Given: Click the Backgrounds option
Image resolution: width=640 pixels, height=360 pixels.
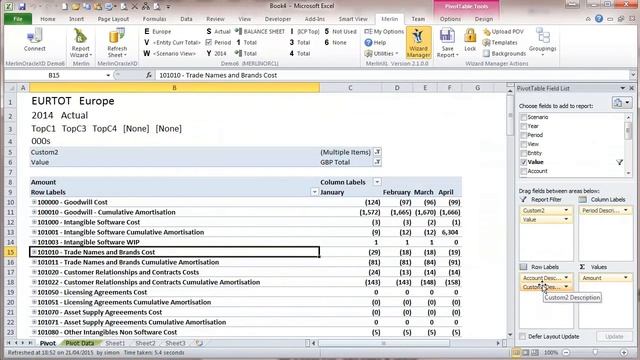Looking at the screenshot, I should pos(504,53).
